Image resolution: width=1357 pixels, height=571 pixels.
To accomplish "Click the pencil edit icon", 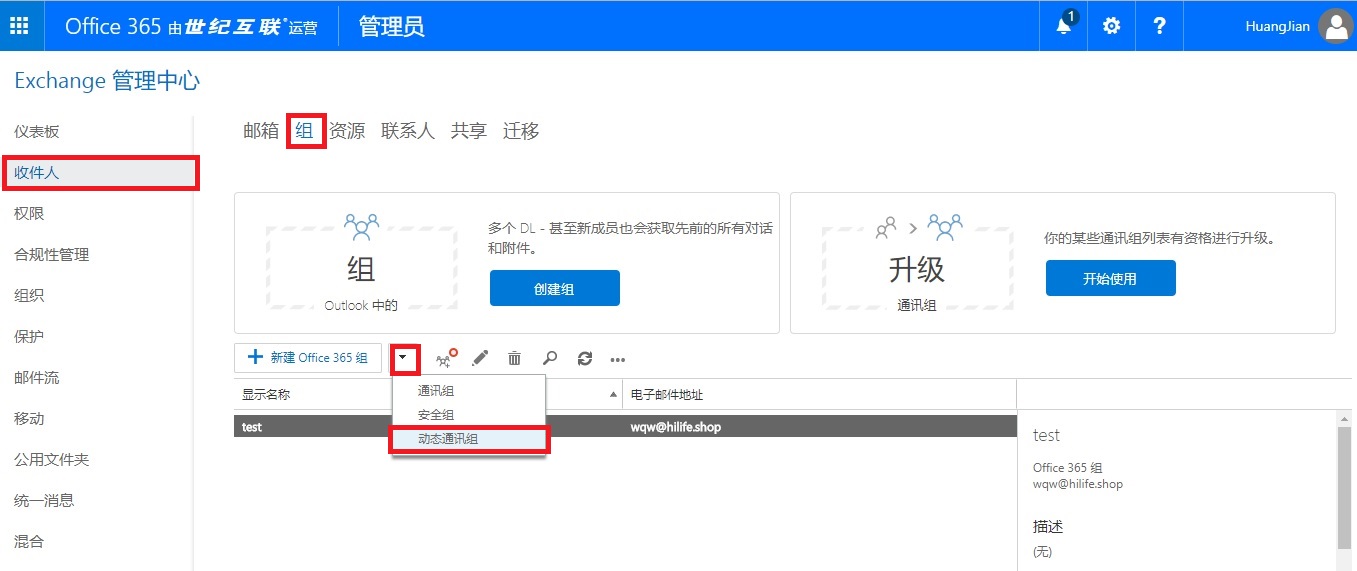I will (x=480, y=358).
